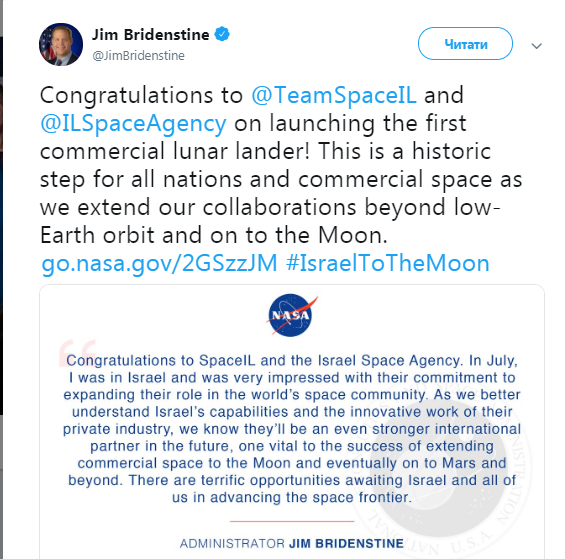Screen dimensions: 565x559
Task: Click the 'ADMINISTRATOR JIM BRIDENSTINE' signature text
Action: pyautogui.click(x=292, y=543)
